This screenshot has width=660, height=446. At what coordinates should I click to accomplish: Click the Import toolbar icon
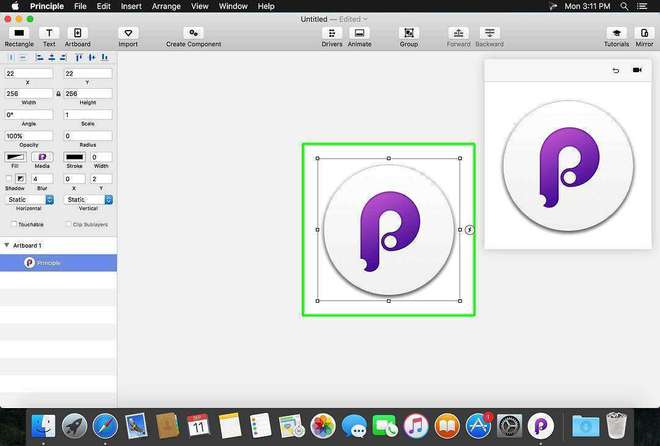128,33
